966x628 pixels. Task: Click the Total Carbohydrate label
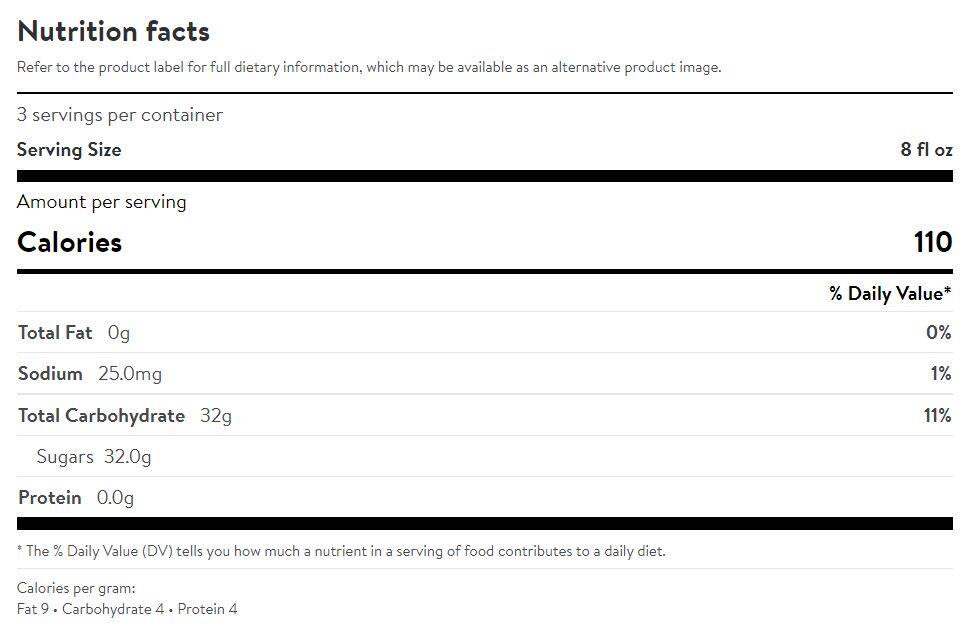[101, 416]
